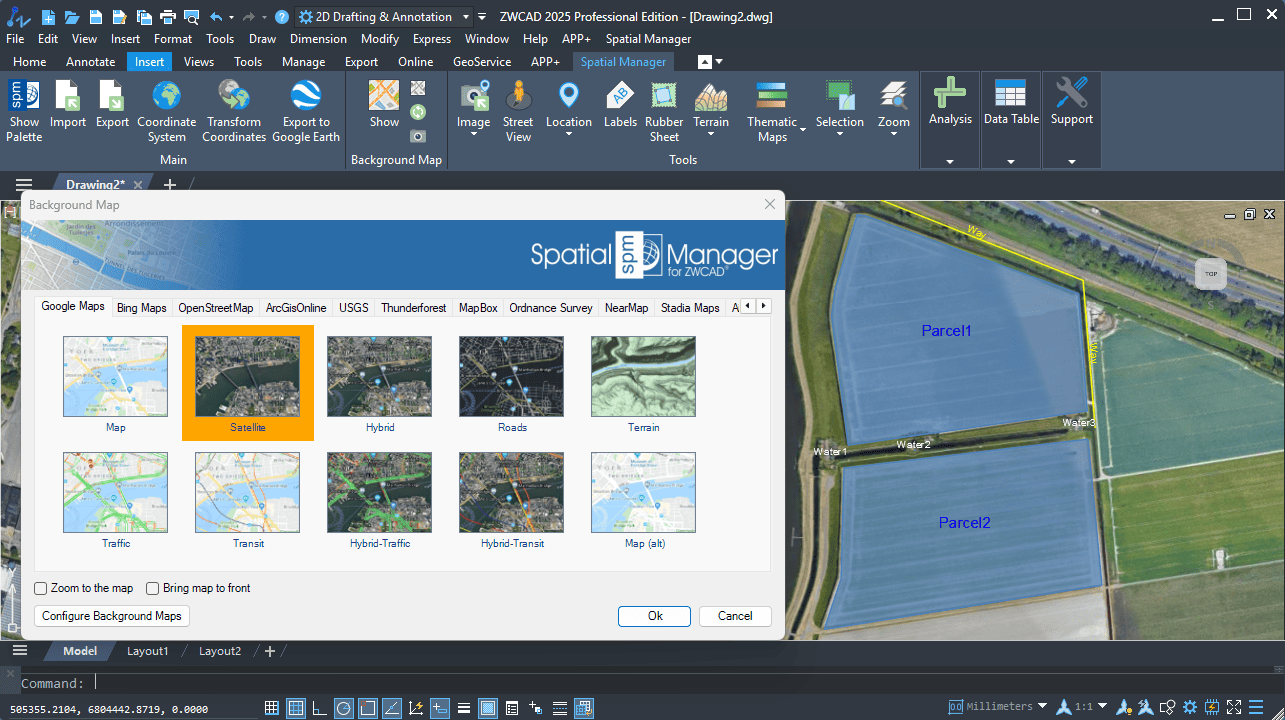Click Configure Background Maps button
Screen dimensions: 1285x720
(112, 616)
